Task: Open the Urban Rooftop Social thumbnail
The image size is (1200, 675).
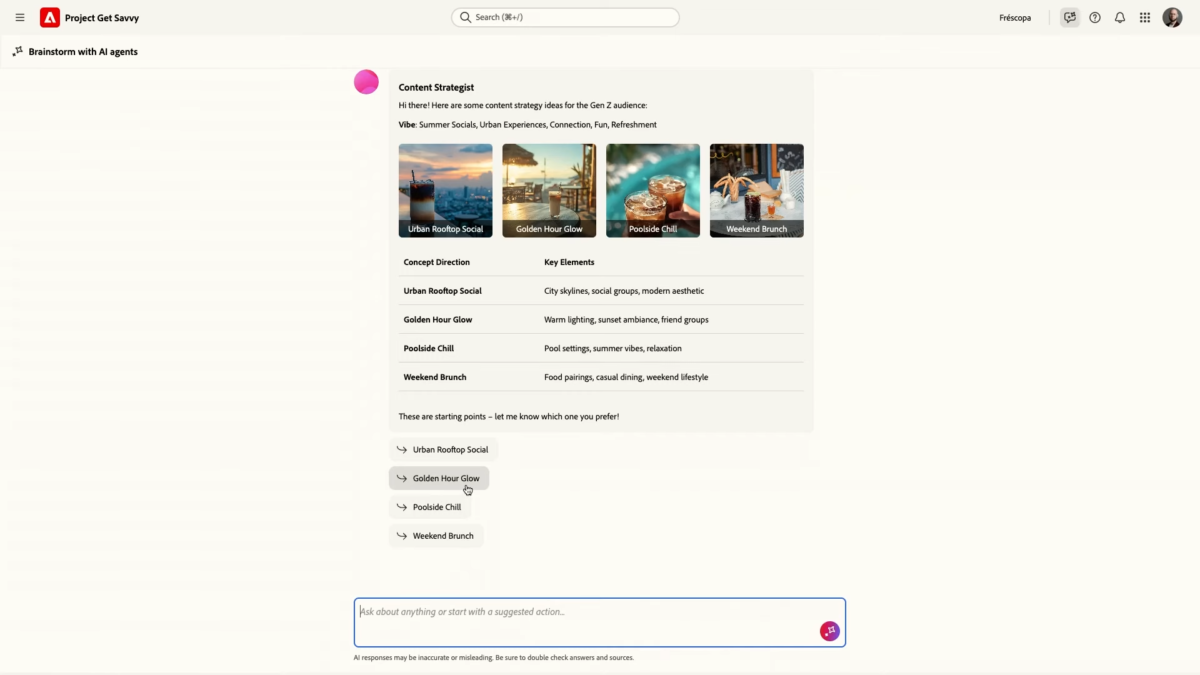Action: click(x=445, y=190)
